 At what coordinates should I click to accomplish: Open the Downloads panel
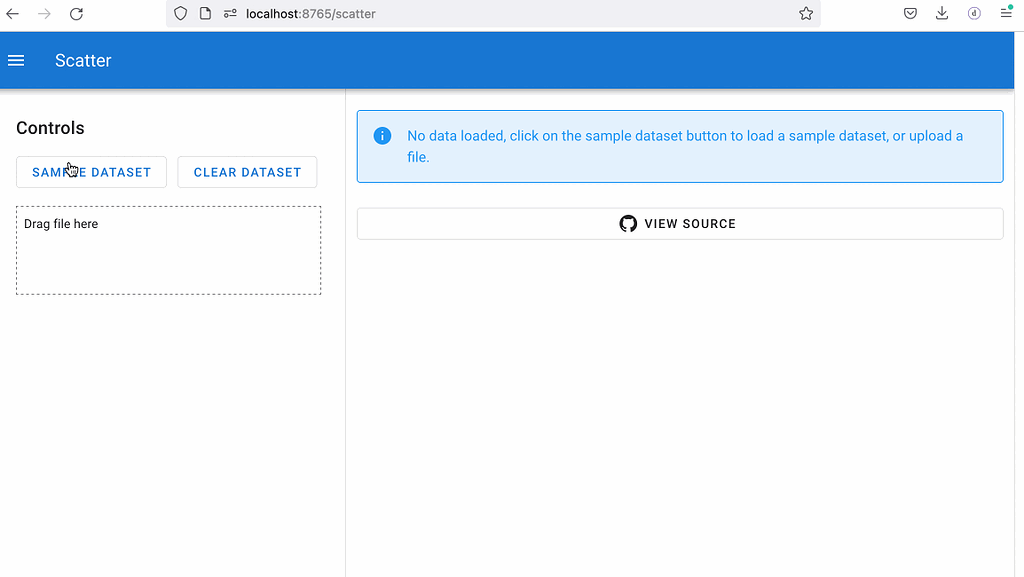941,13
